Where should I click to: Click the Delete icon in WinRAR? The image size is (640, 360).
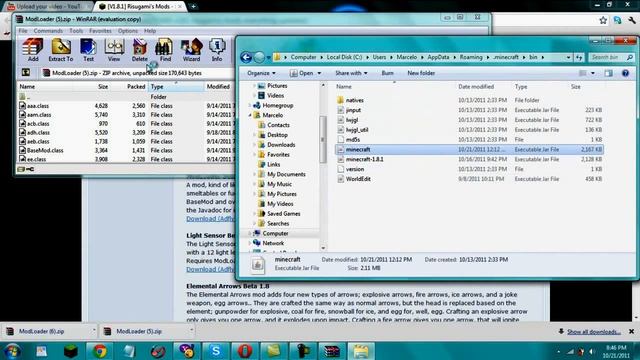pos(140,50)
